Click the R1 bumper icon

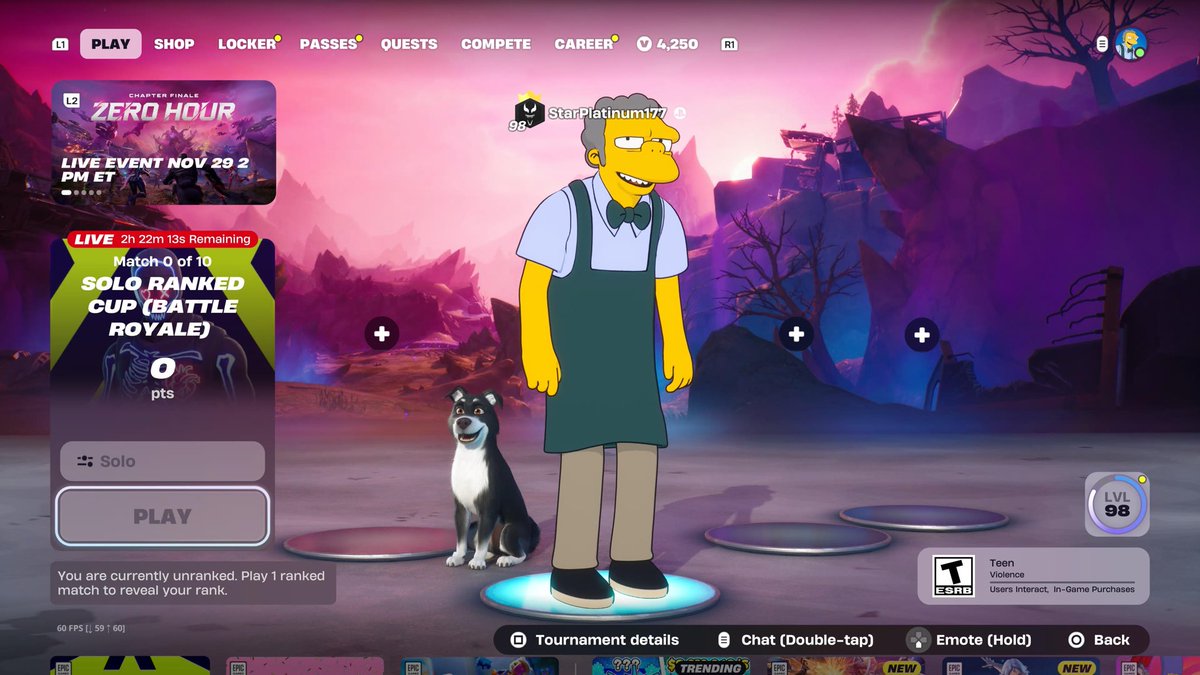tap(729, 44)
